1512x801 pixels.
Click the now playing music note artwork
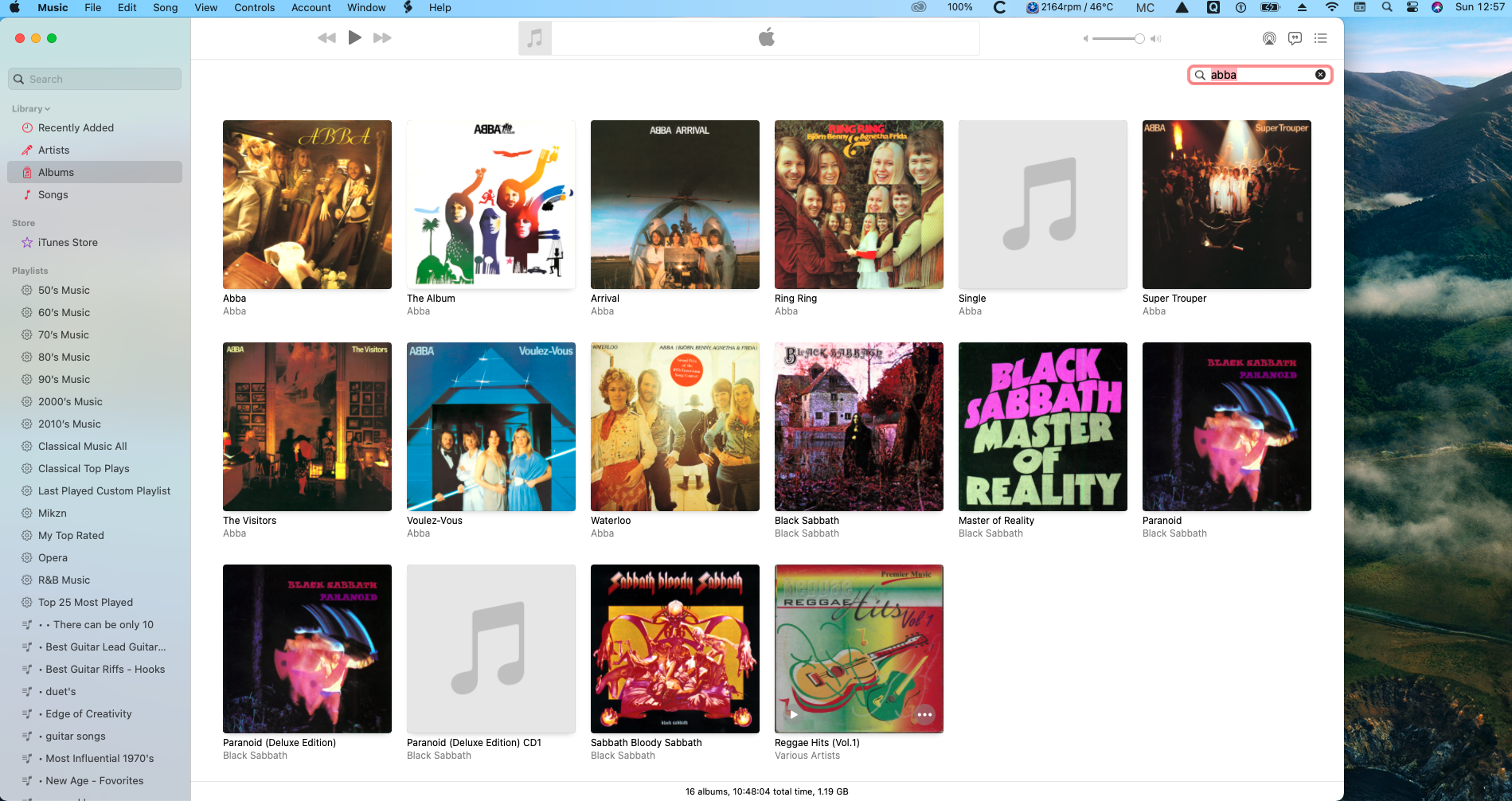pyautogui.click(x=535, y=37)
